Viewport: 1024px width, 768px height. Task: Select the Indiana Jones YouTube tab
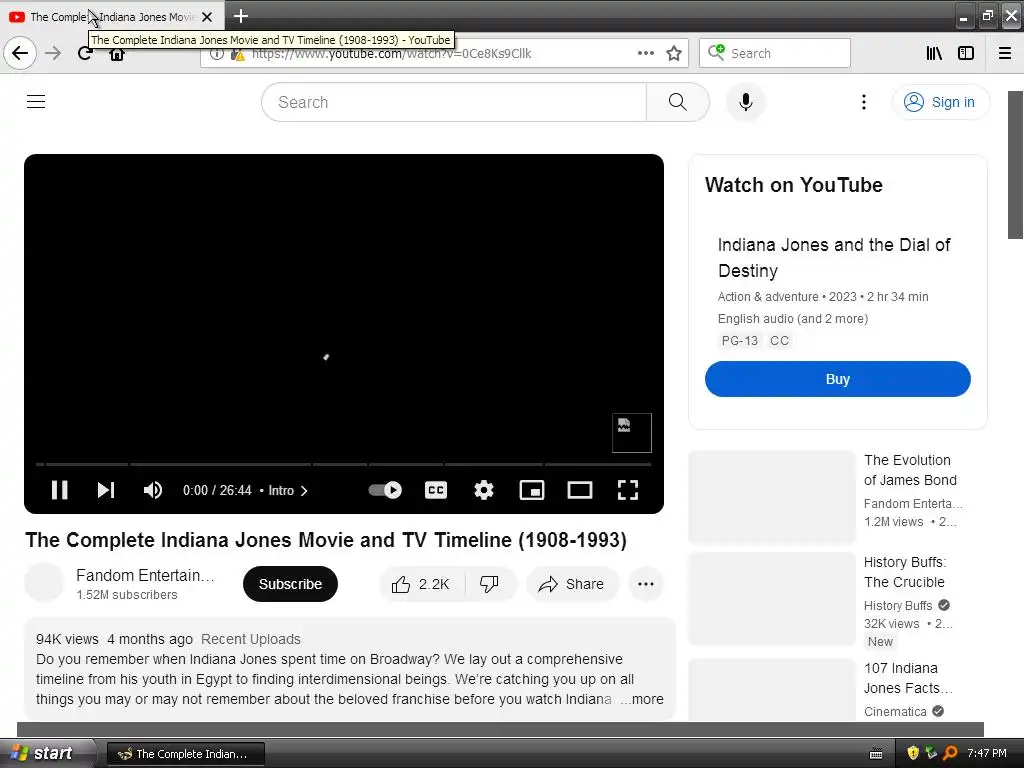click(x=112, y=17)
